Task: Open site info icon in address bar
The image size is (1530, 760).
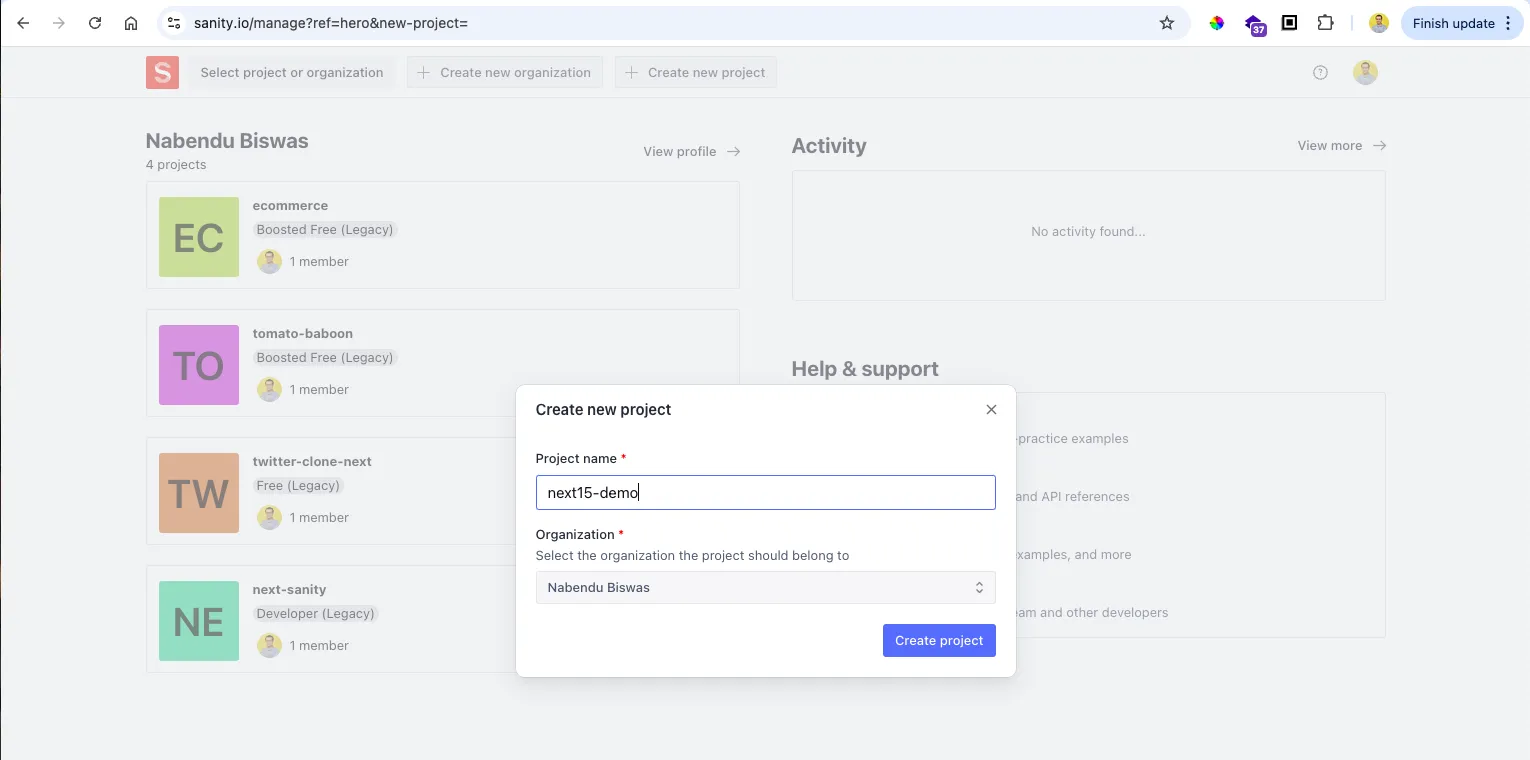Action: [x=174, y=23]
